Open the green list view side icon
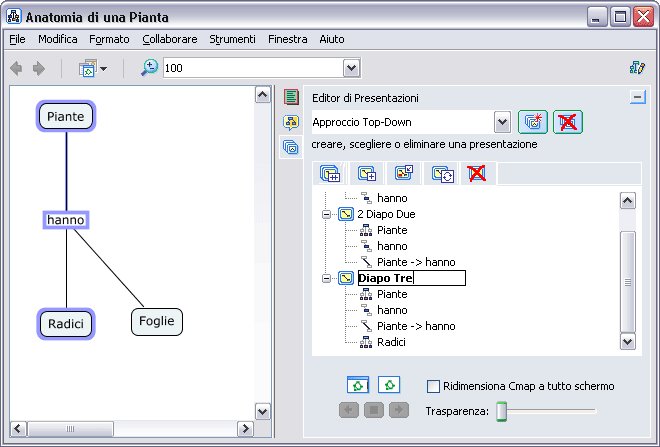 point(291,97)
